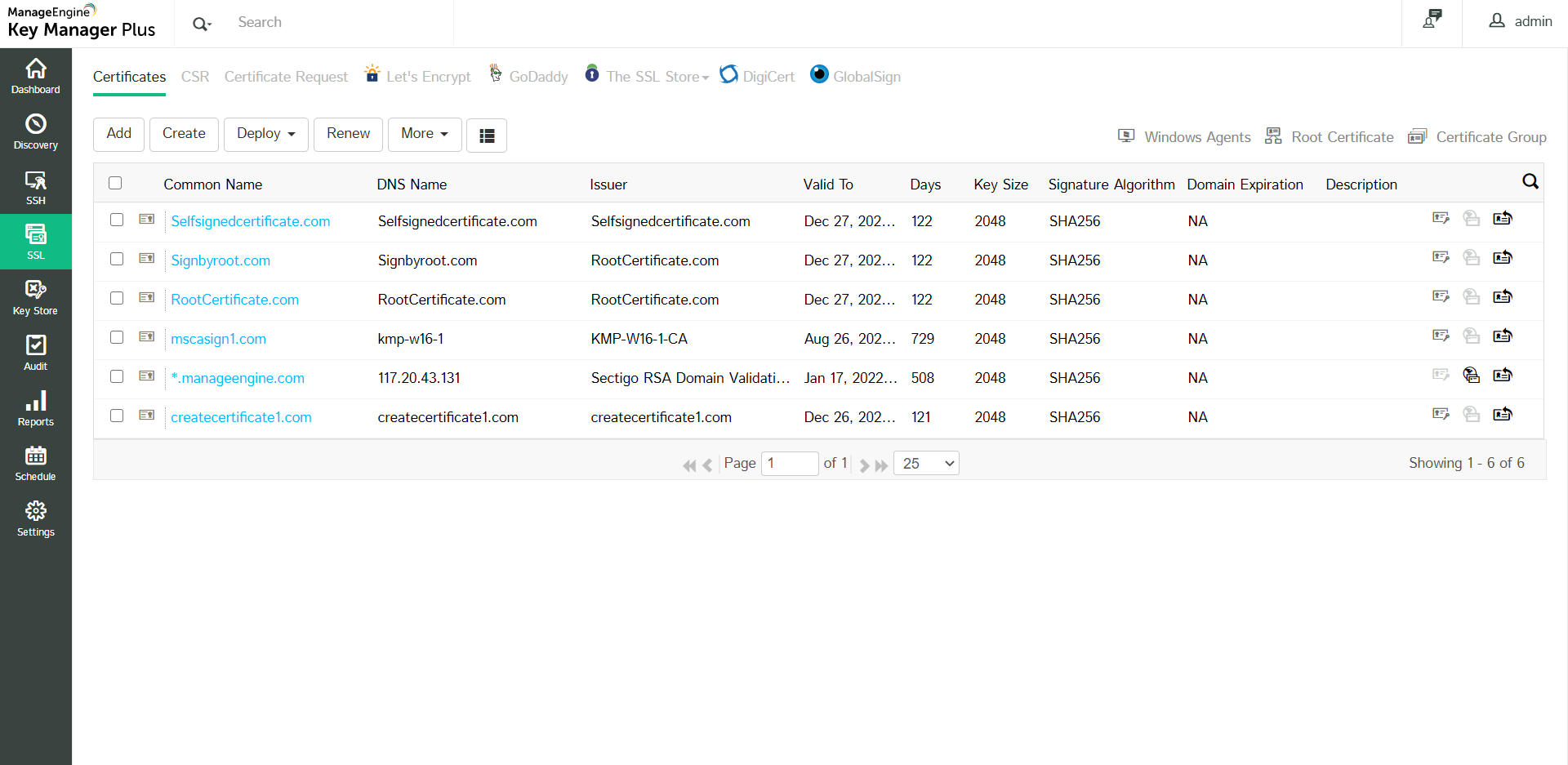This screenshot has height=765, width=1568.
Task: Open the Reports sidebar icon
Action: click(35, 408)
